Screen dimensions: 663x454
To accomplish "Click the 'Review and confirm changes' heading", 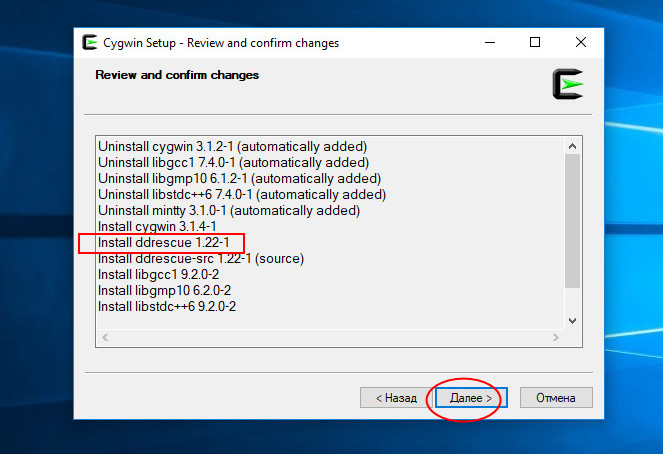I will (177, 75).
